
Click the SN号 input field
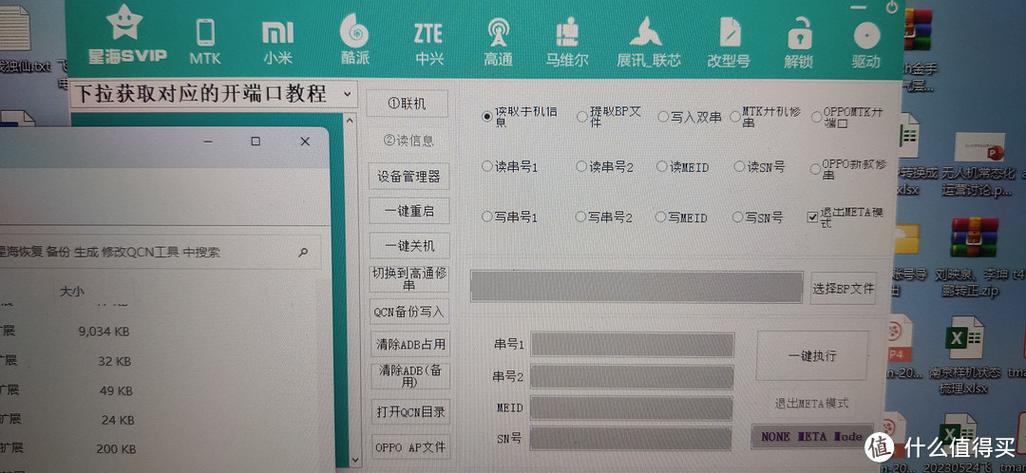tap(631, 438)
